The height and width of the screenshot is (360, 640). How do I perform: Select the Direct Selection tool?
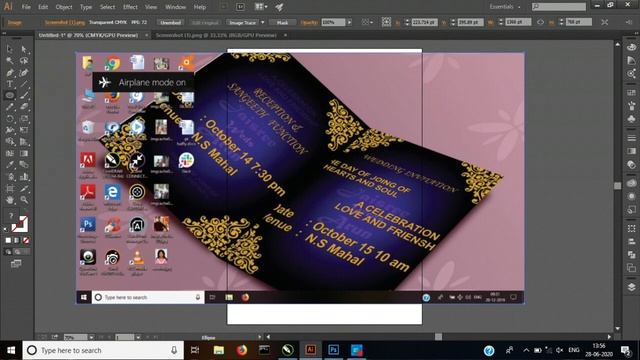24,49
